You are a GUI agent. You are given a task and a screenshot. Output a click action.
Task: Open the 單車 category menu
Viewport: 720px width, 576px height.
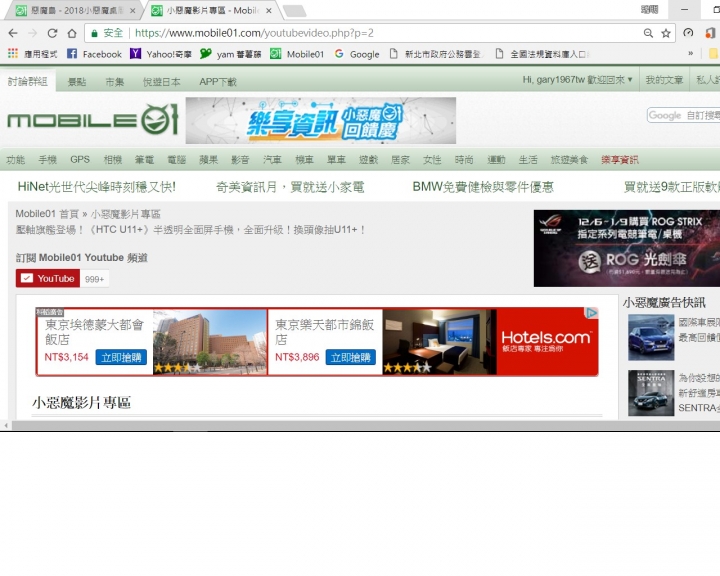click(x=336, y=159)
